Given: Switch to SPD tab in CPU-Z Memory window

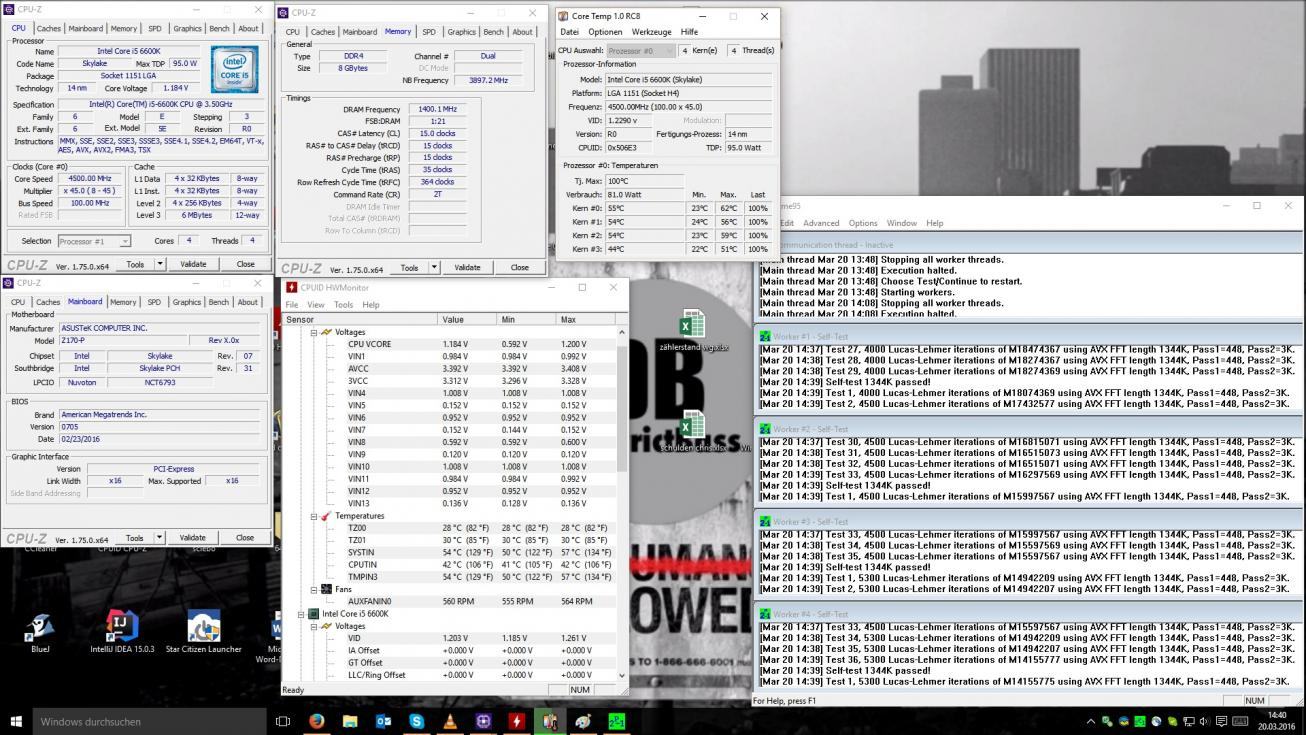Looking at the screenshot, I should point(429,31).
